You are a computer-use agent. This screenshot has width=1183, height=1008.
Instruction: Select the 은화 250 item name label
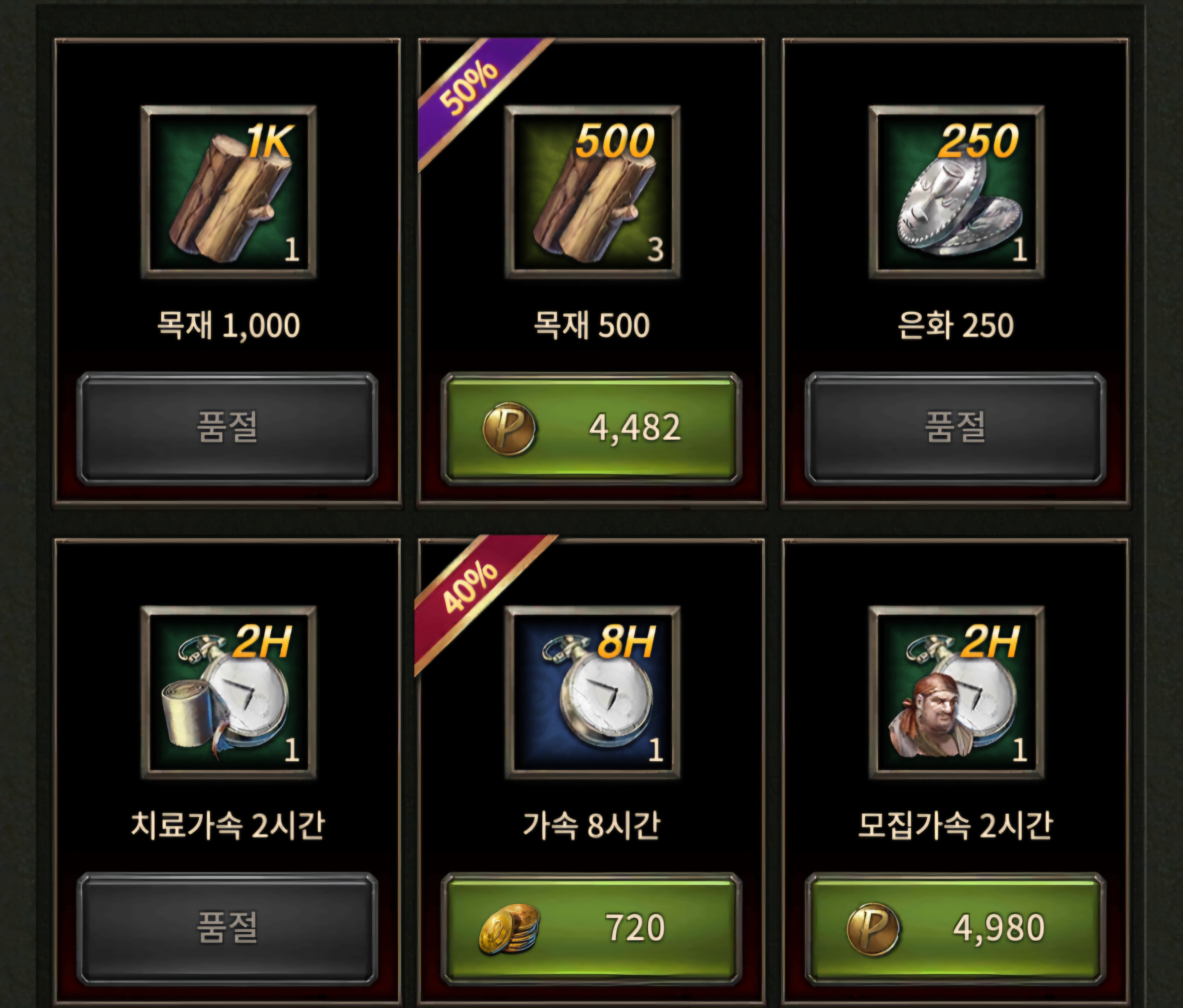click(956, 325)
